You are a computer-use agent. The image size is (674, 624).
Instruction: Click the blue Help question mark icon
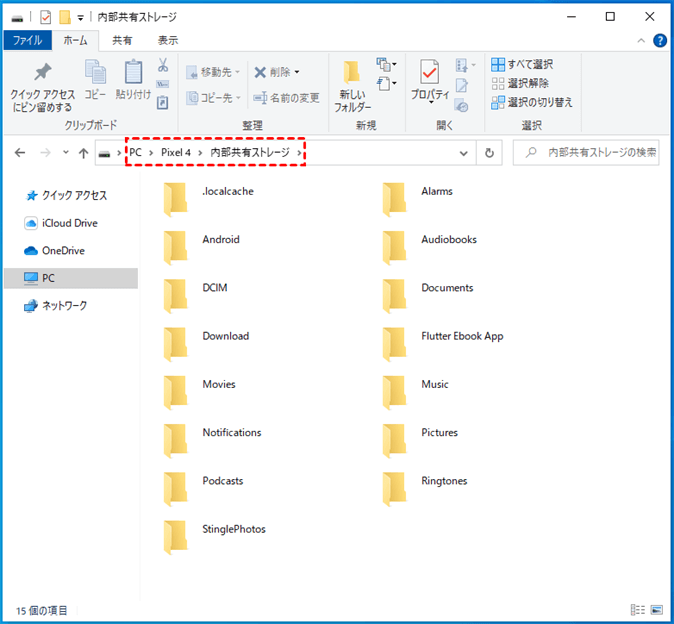[659, 41]
